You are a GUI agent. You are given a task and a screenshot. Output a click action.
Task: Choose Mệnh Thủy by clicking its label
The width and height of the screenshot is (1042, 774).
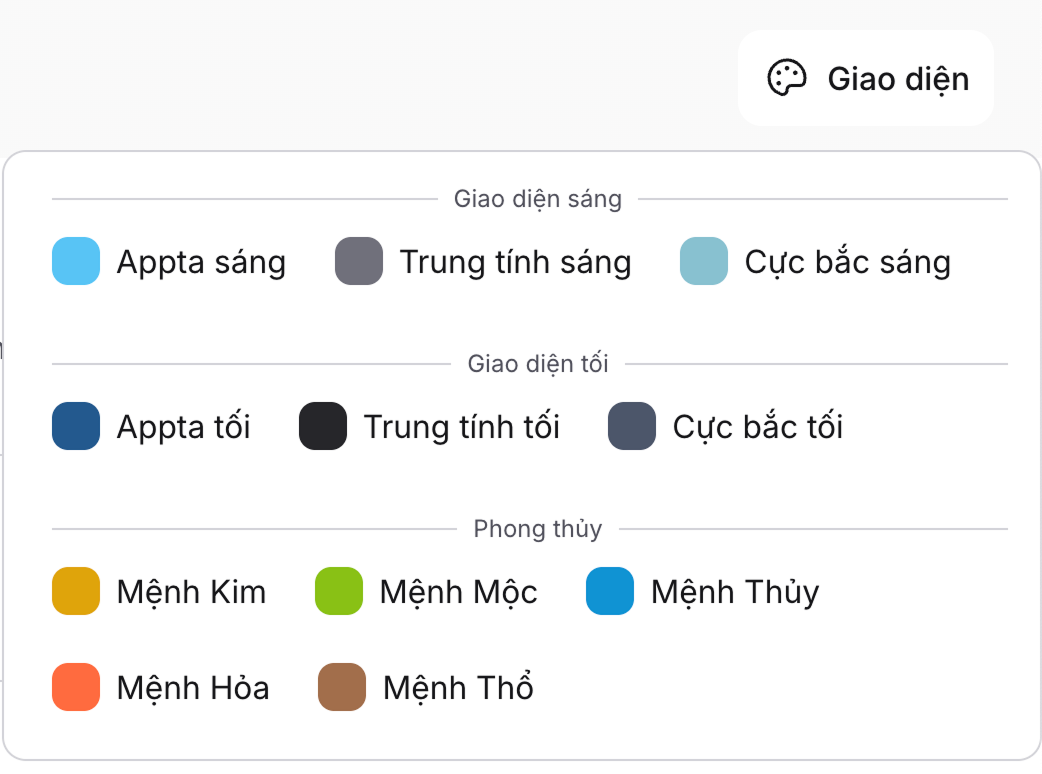[736, 592]
